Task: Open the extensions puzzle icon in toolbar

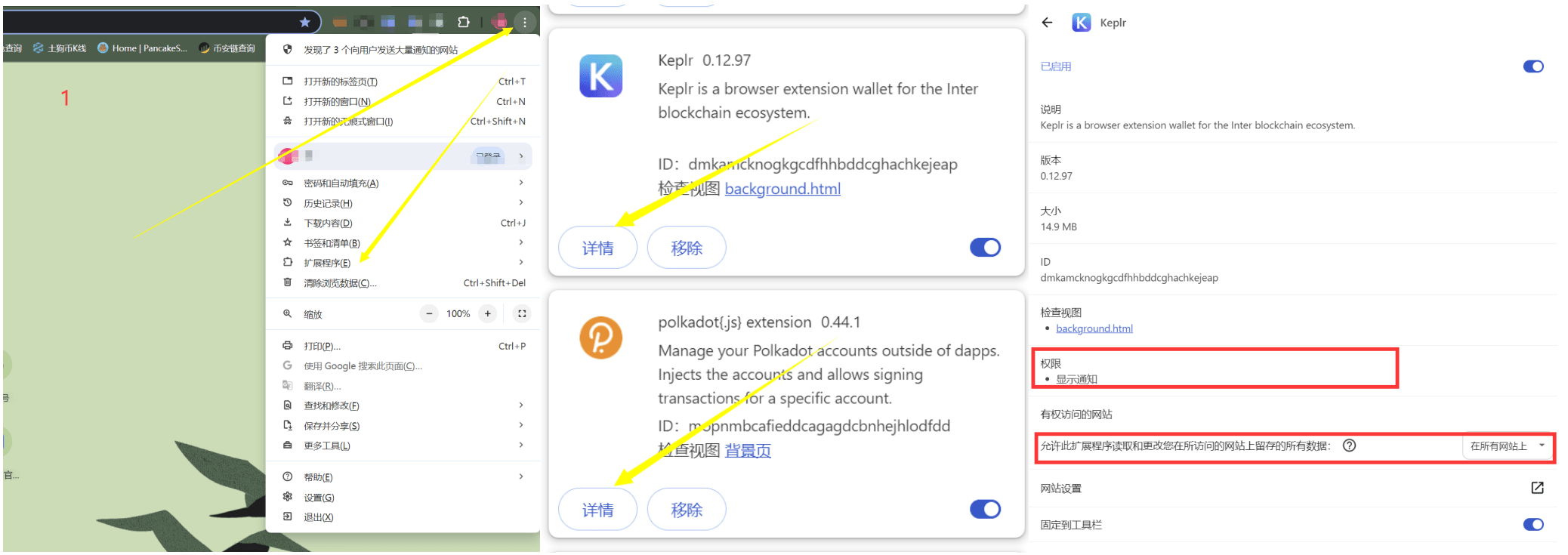Action: tap(464, 22)
